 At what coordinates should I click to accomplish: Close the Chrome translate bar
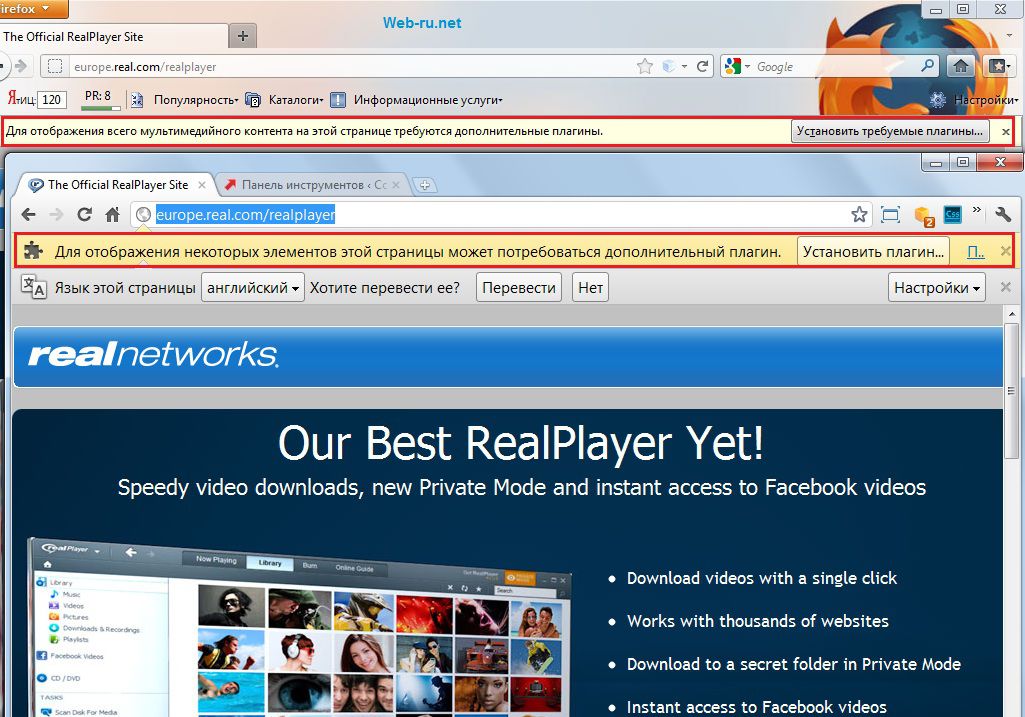pyautogui.click(x=1005, y=287)
